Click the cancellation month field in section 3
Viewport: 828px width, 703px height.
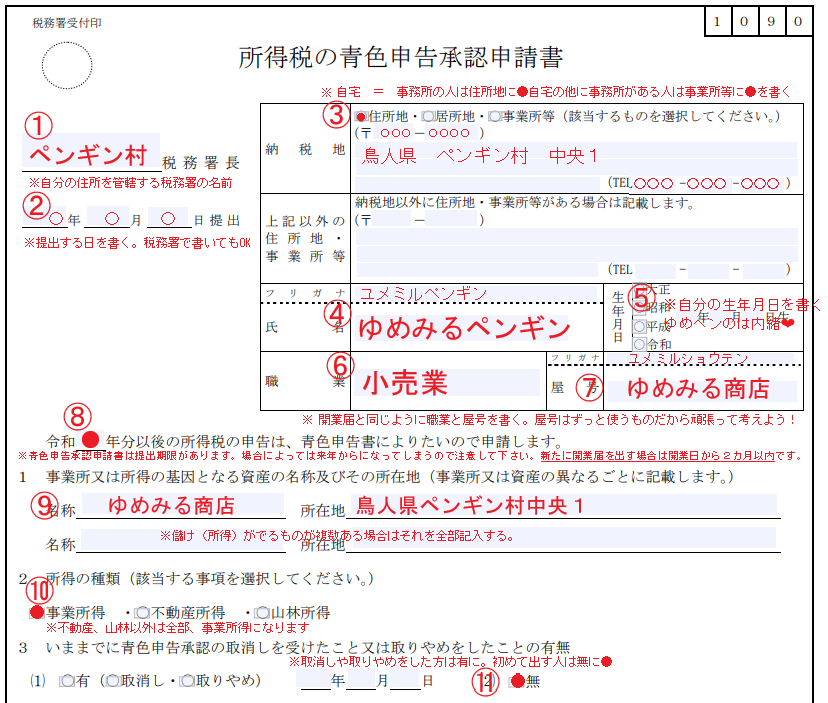[361, 680]
